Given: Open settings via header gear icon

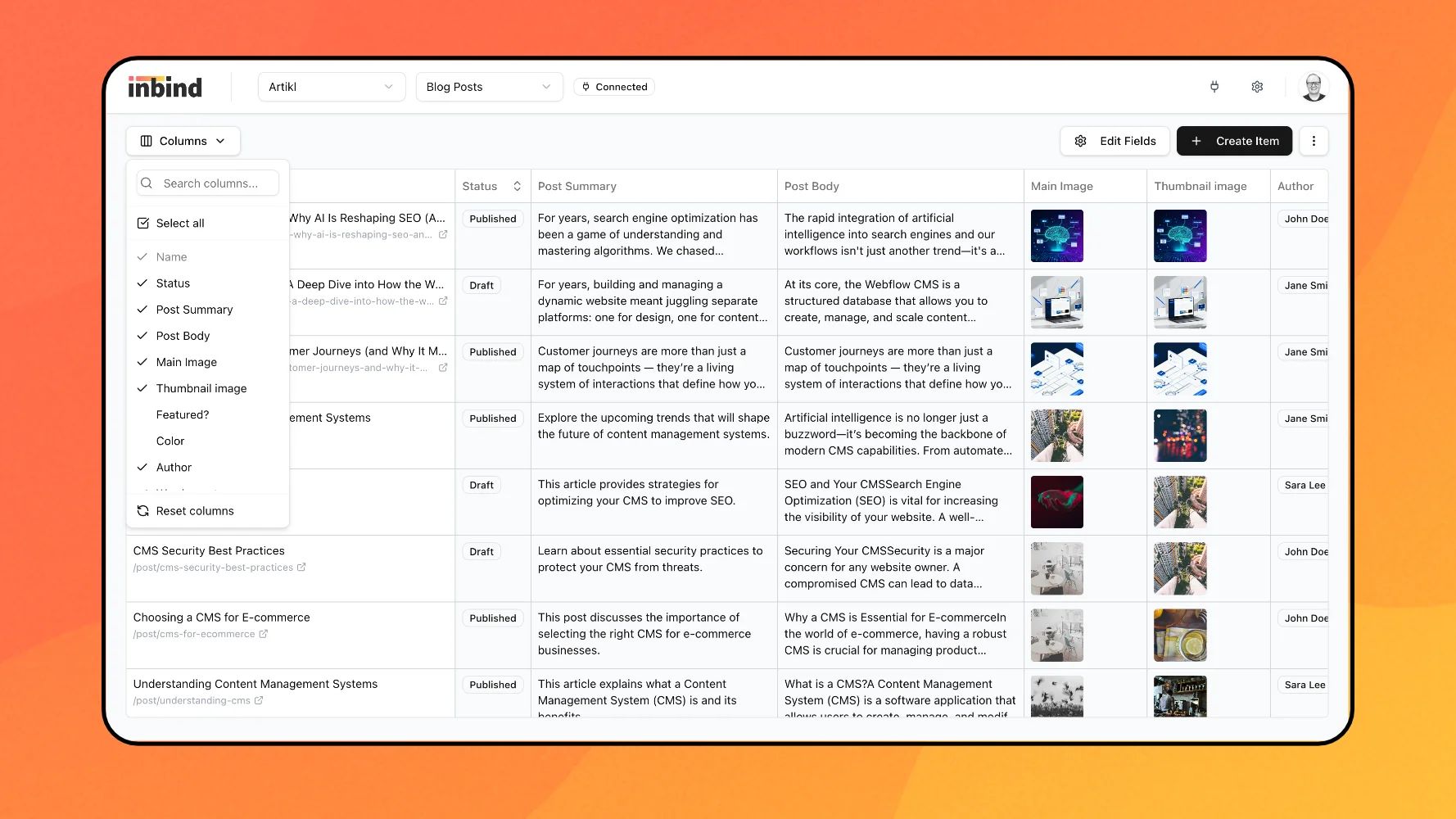Looking at the screenshot, I should [x=1257, y=87].
